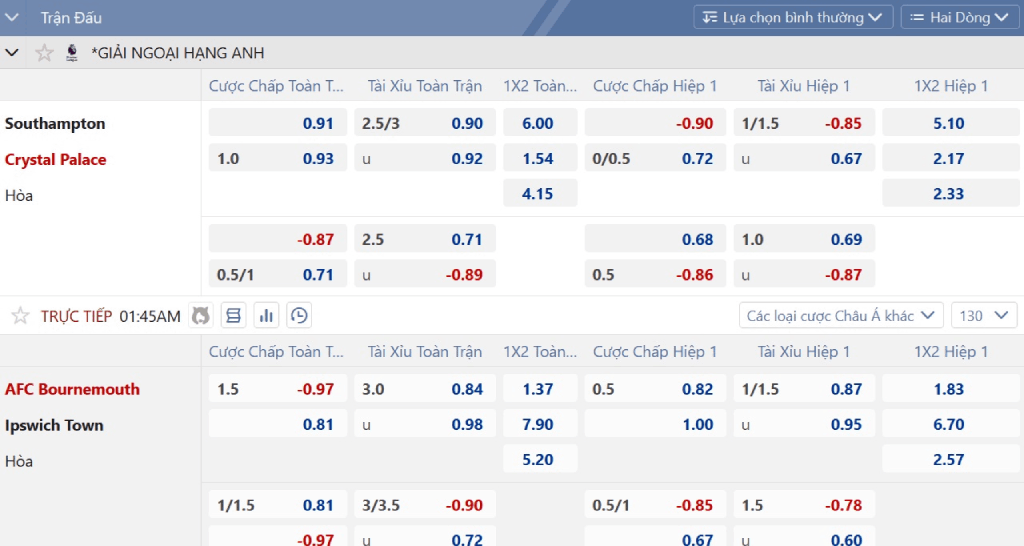Pick Bournemouth first-half over 1/1.5 odds 0.87
Image resolution: width=1024 pixels, height=546 pixels.
coord(804,389)
